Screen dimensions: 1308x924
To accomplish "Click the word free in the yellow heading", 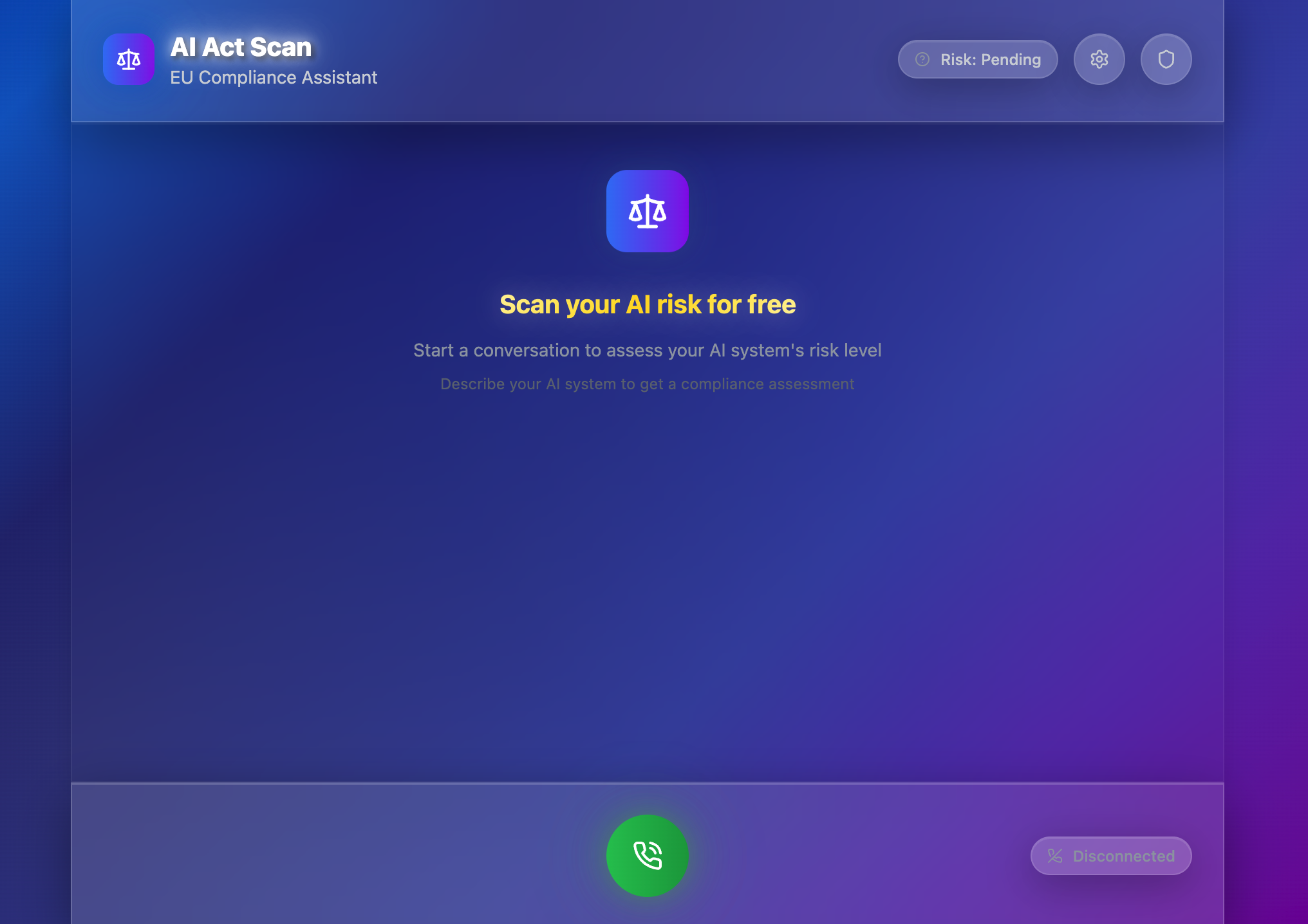I will pos(772,304).
